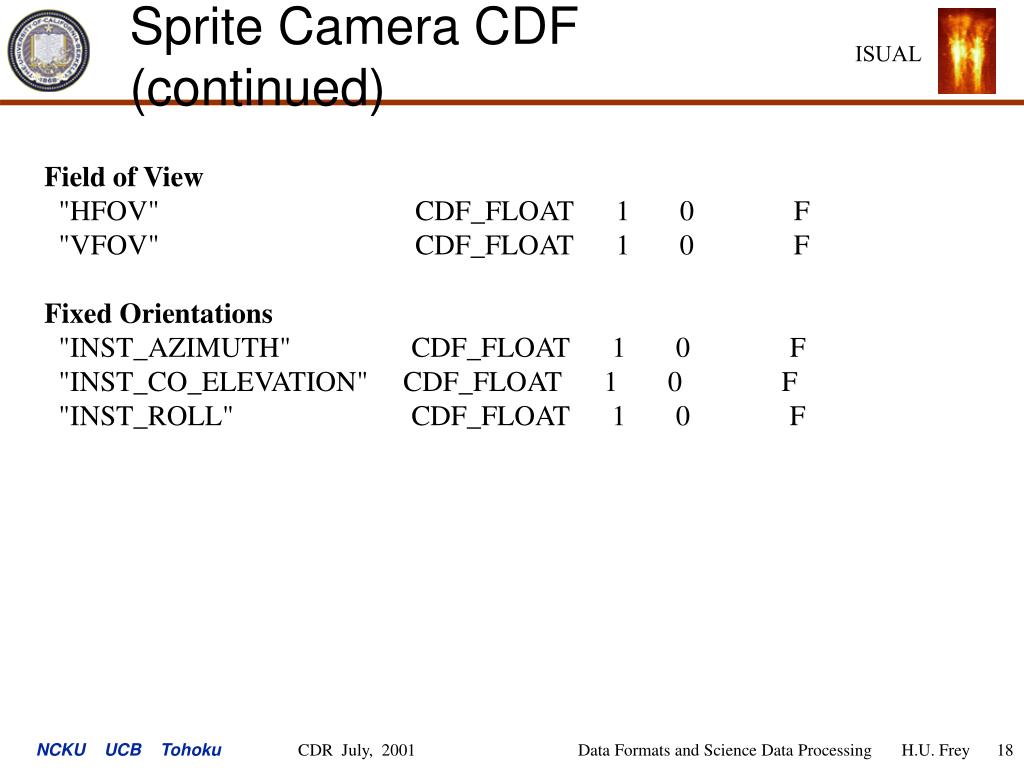Click the NCKU footer label

point(61,750)
